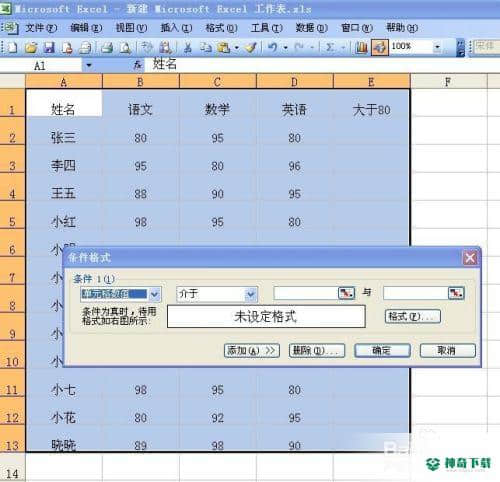
Task: Click the Format Painter brush icon
Action: [250, 48]
